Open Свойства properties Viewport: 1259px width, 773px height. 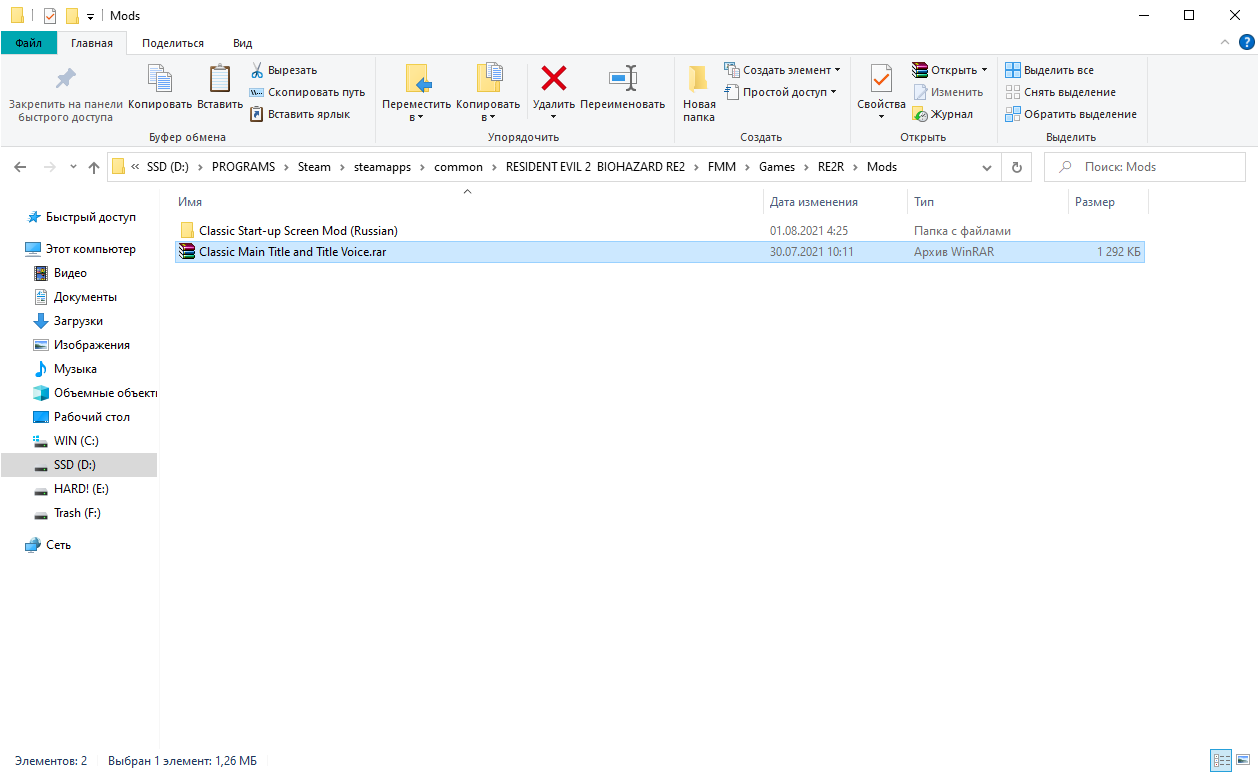pos(881,94)
